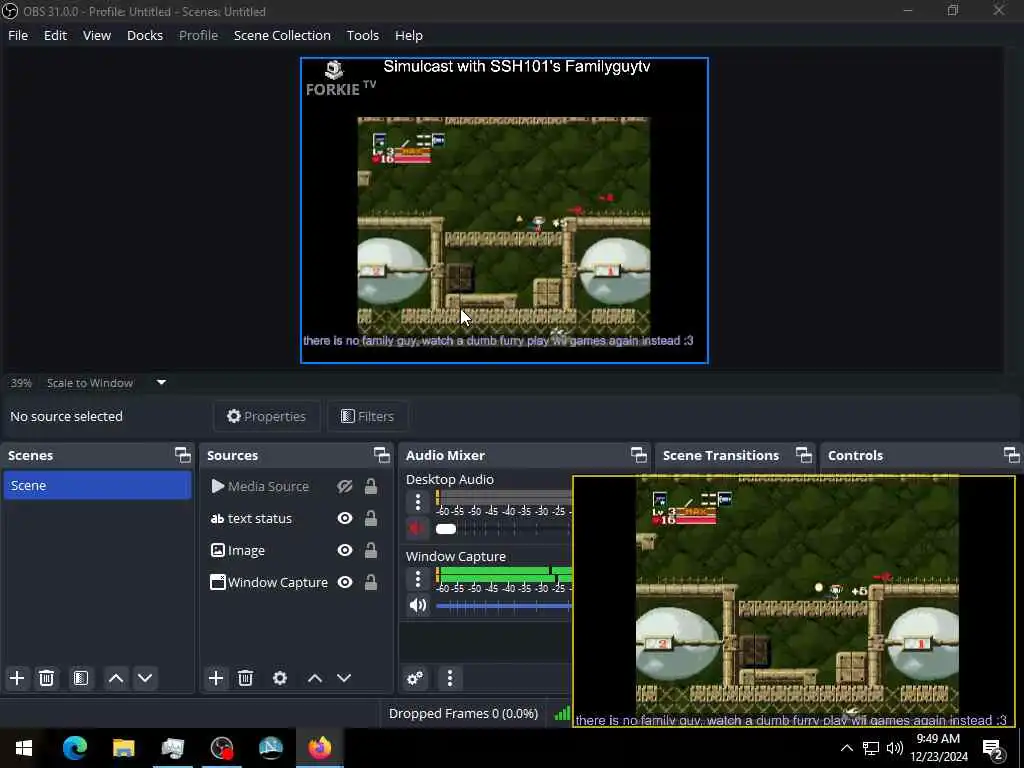Open volume control in system tray
Screen dimensions: 1024x768
pyautogui.click(x=895, y=748)
